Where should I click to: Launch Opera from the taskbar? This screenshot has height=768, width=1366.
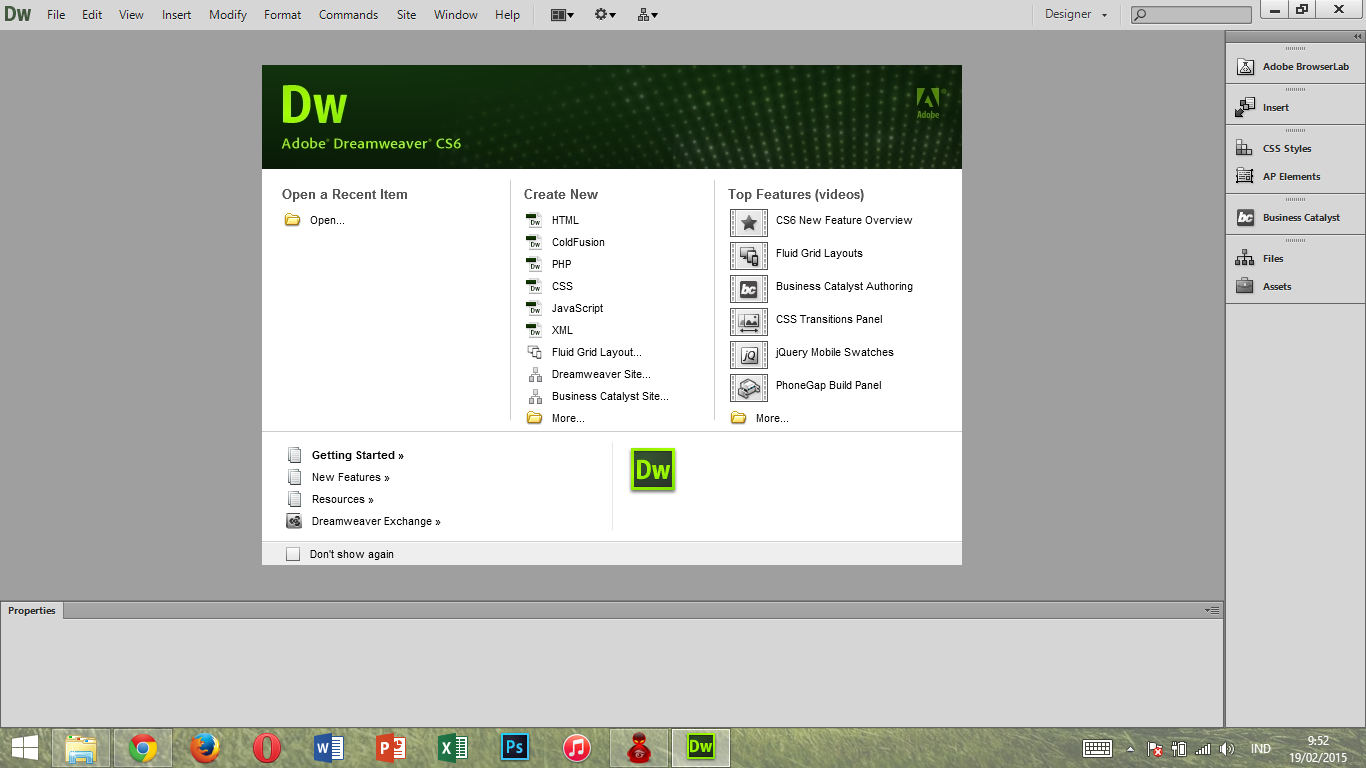tap(267, 747)
